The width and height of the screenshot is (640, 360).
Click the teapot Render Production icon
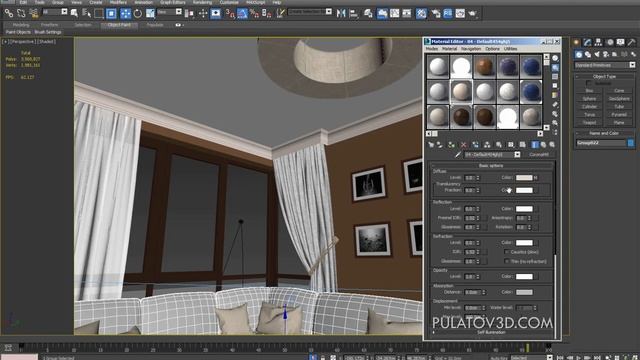click(473, 13)
